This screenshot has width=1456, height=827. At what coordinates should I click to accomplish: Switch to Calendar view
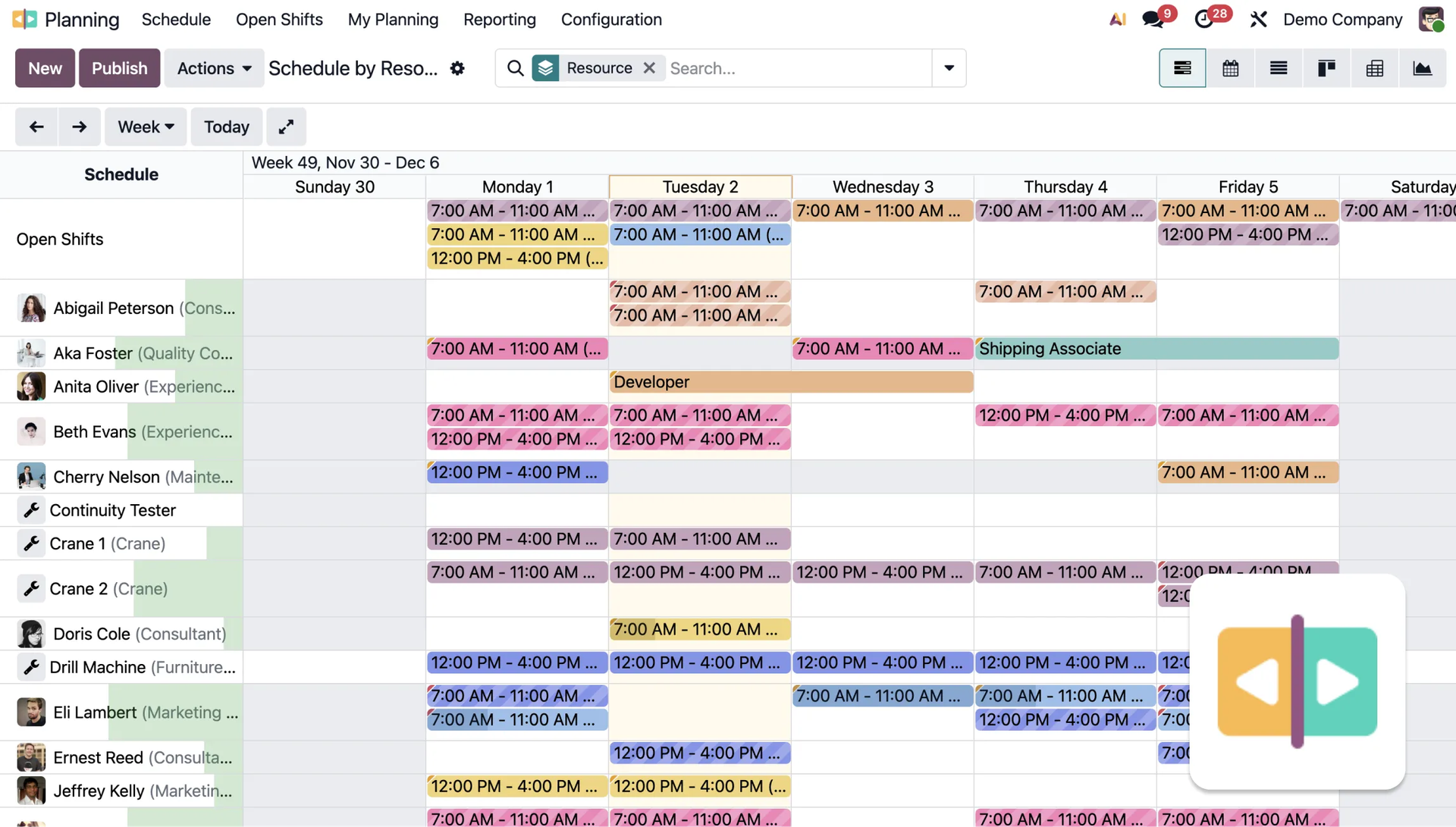click(1230, 68)
